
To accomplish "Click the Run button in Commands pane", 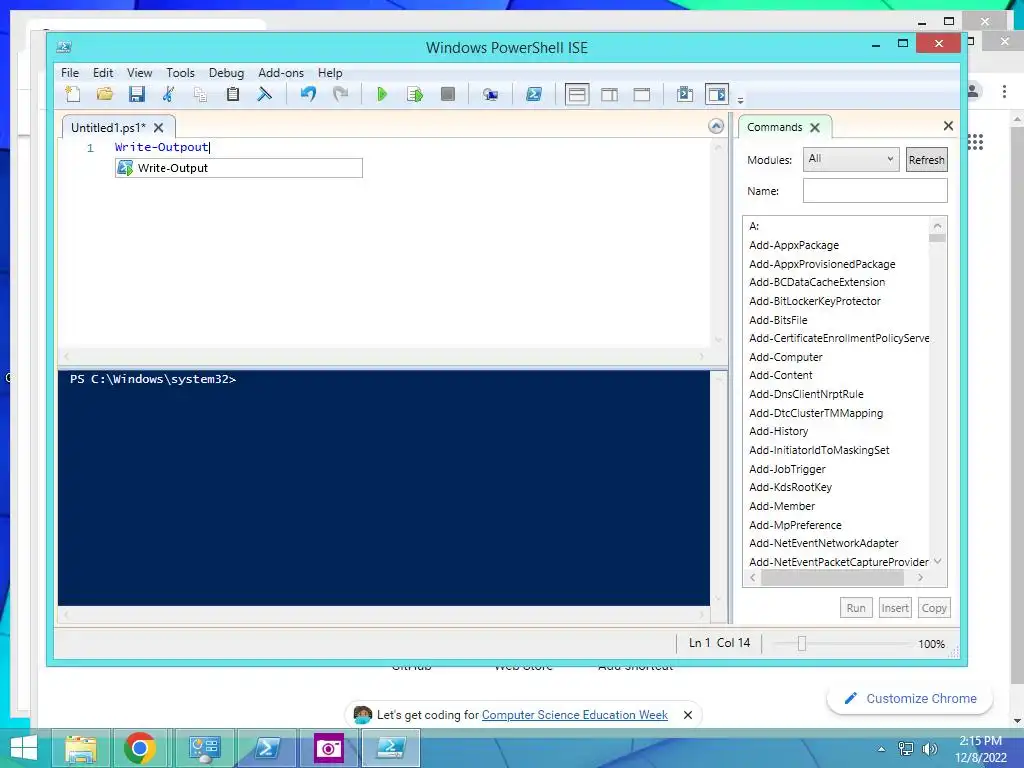I will (856, 607).
